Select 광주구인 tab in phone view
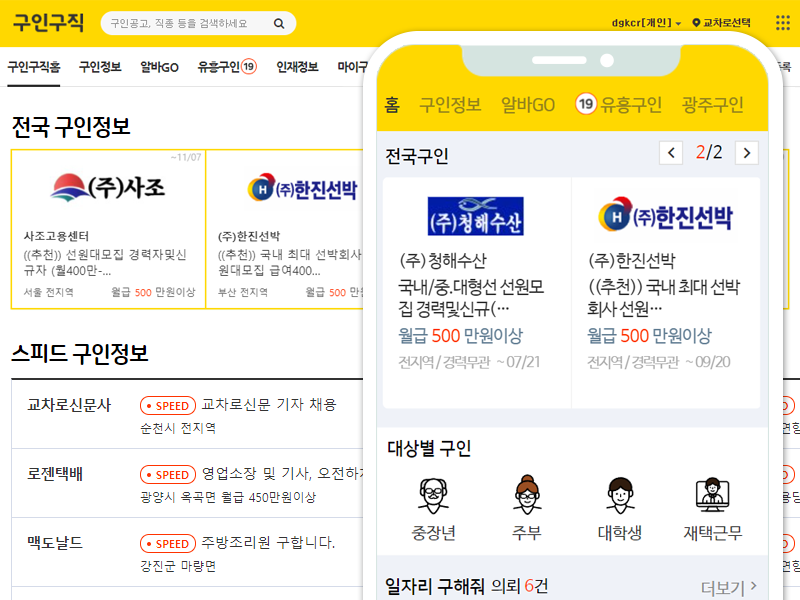 [713, 105]
